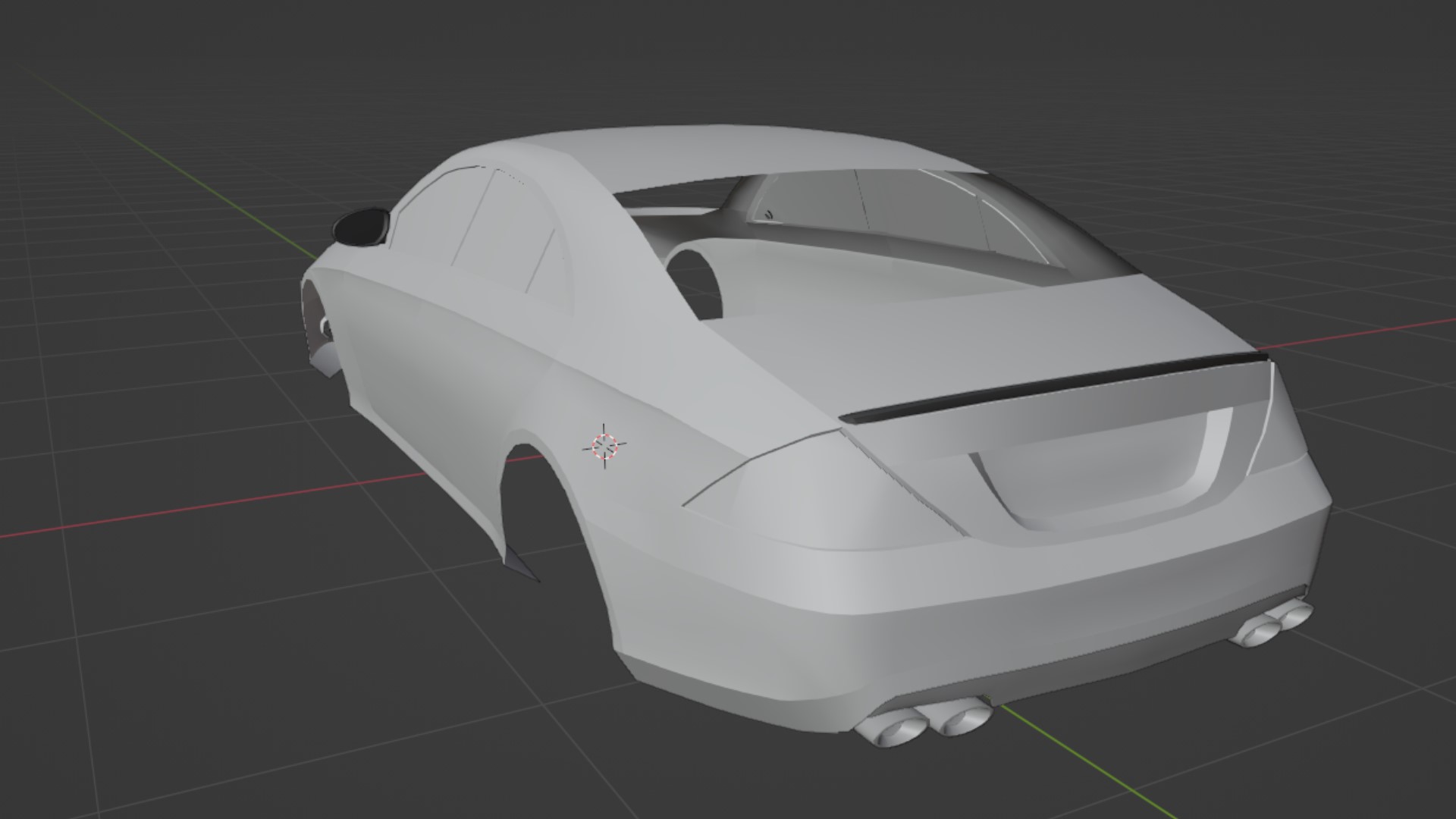
Task: Click the dark rear trunk spoiler strip
Action: click(1054, 387)
